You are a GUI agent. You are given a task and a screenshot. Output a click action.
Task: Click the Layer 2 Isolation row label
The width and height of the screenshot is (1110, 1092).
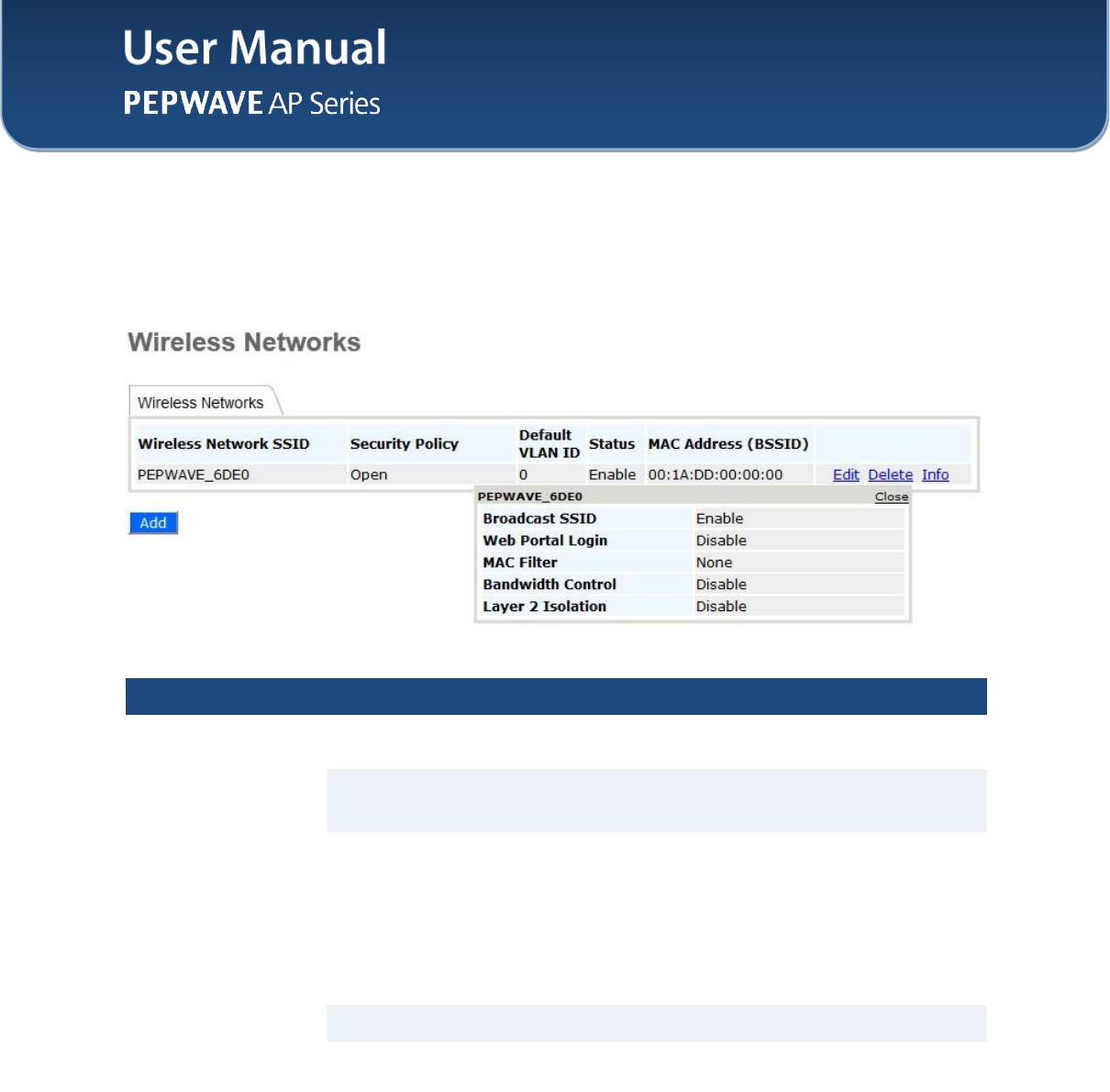point(544,607)
